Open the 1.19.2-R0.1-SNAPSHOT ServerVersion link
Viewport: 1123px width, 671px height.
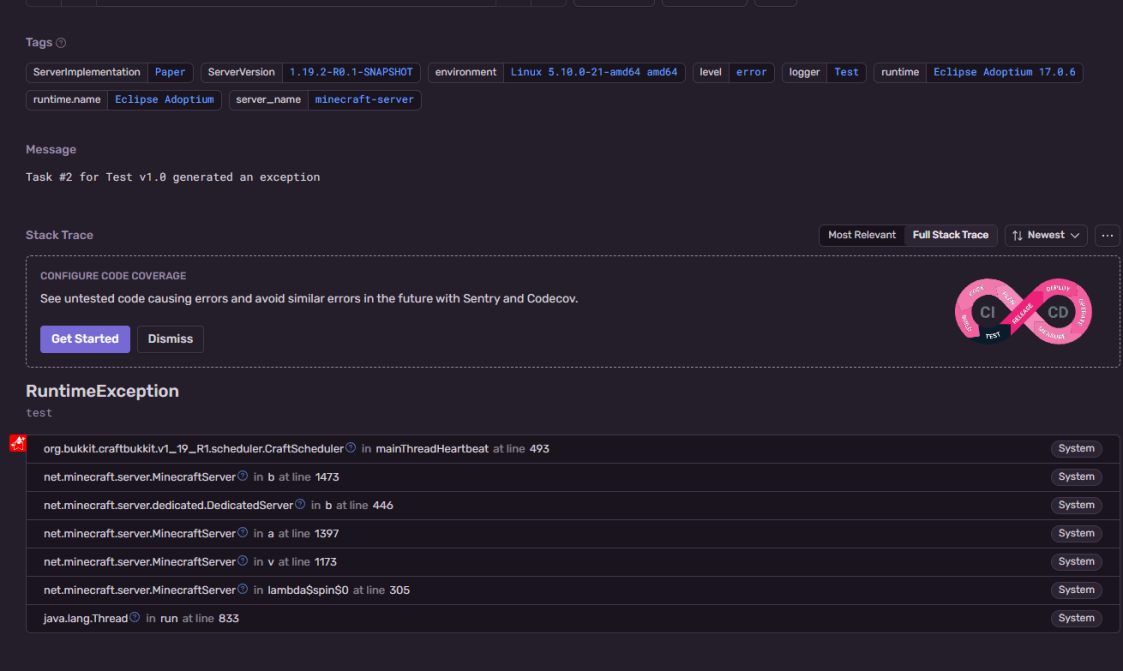click(350, 72)
